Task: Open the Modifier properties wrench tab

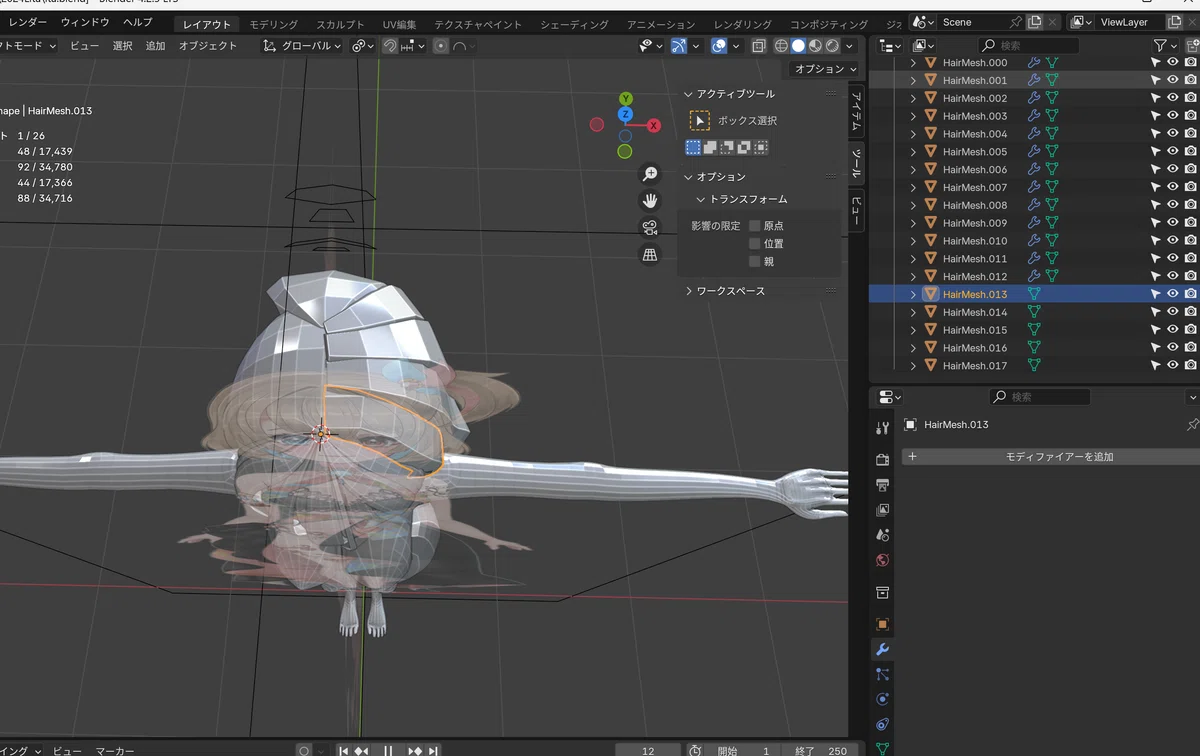Action: 882,649
